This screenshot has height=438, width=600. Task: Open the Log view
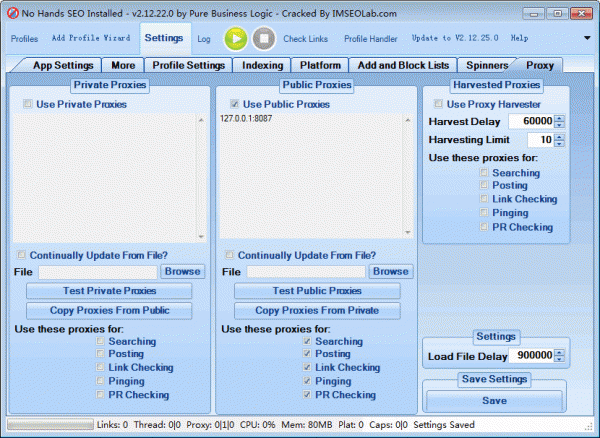(x=204, y=39)
